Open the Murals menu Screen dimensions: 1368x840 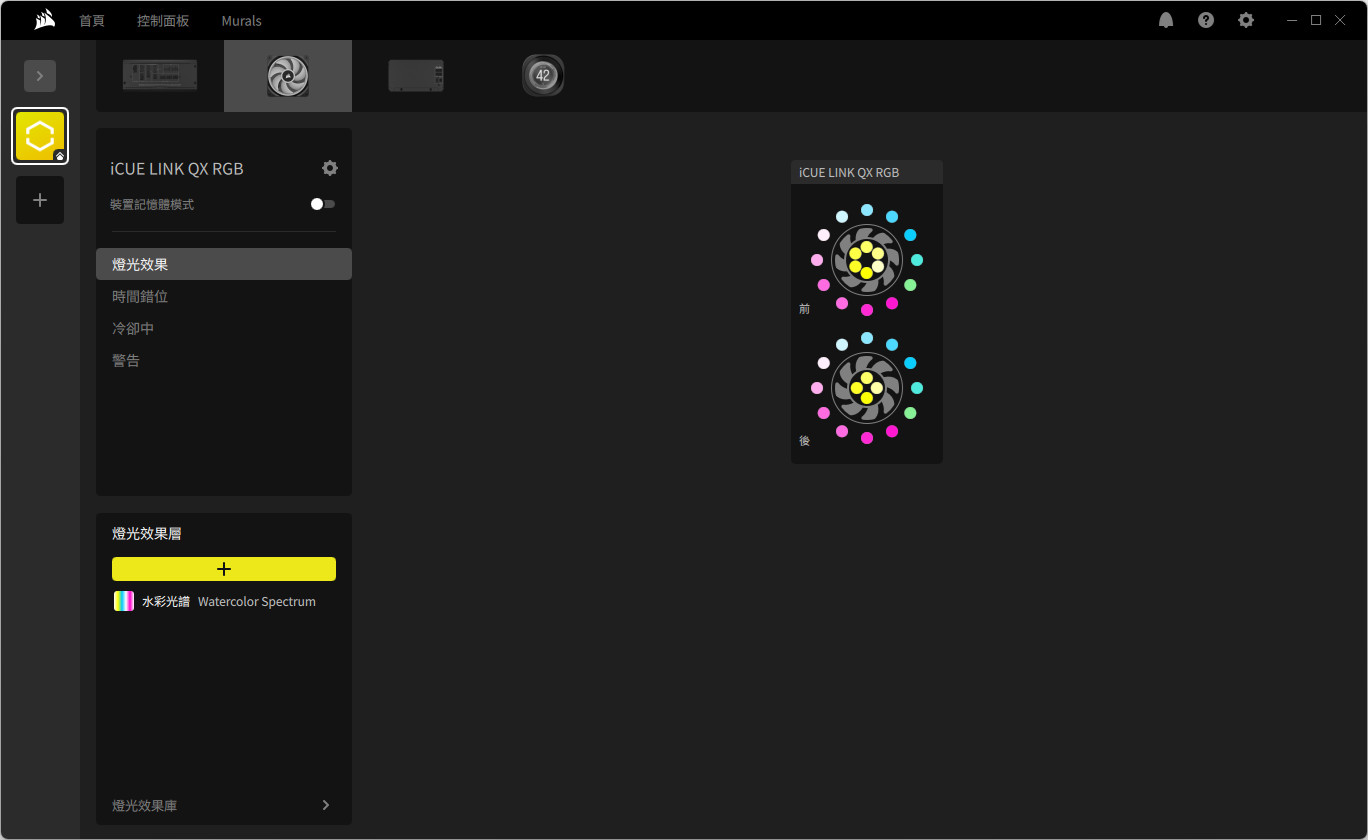click(242, 20)
